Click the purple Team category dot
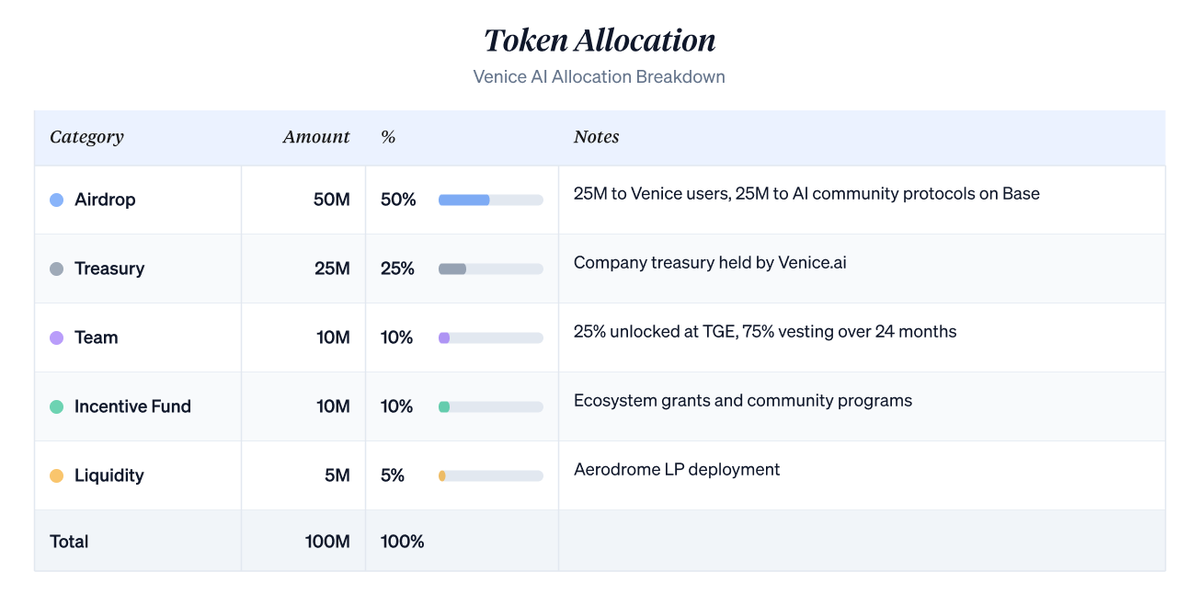 [x=57, y=338]
